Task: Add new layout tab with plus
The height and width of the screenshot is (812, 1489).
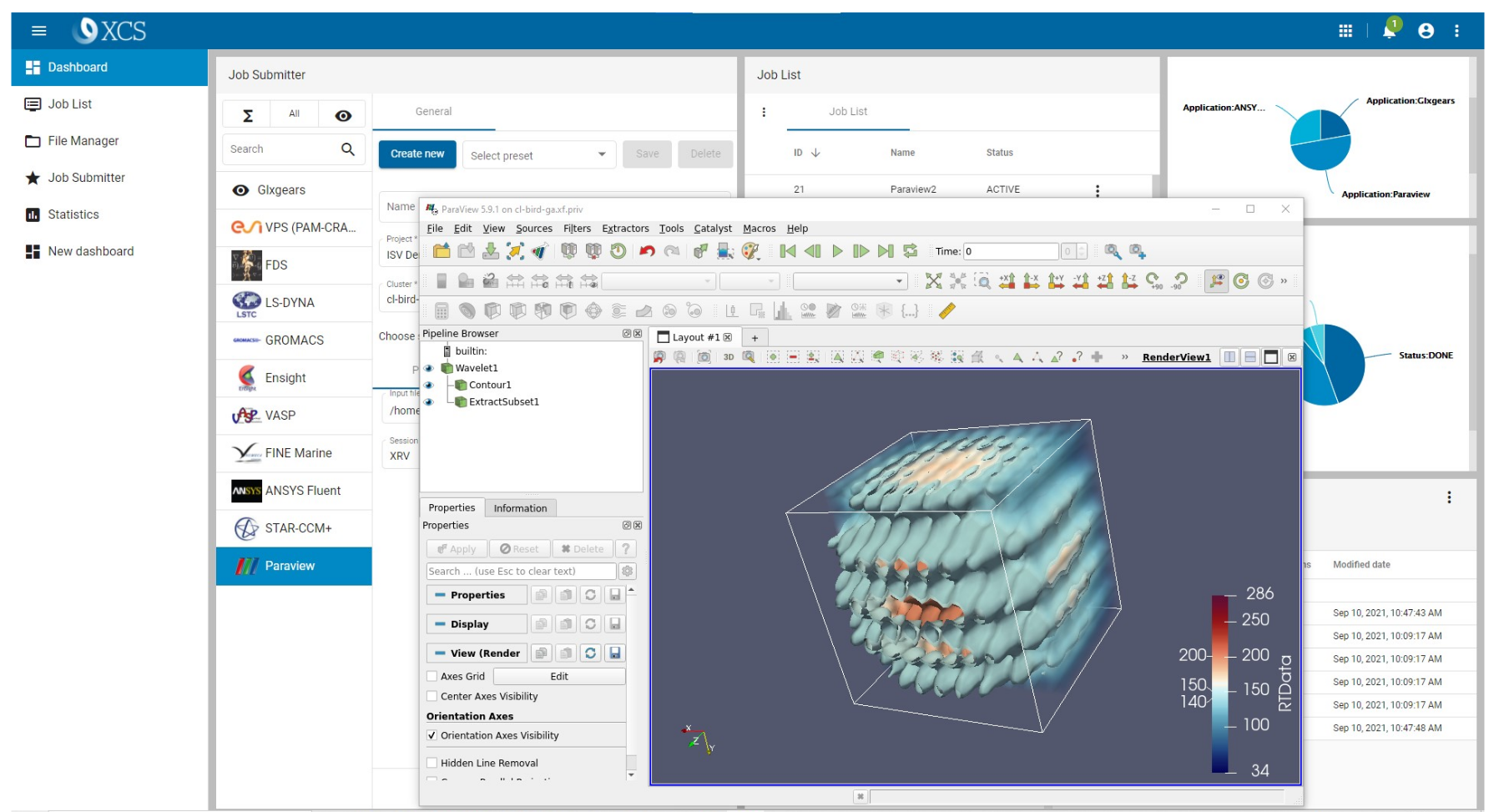Action: 755,338
